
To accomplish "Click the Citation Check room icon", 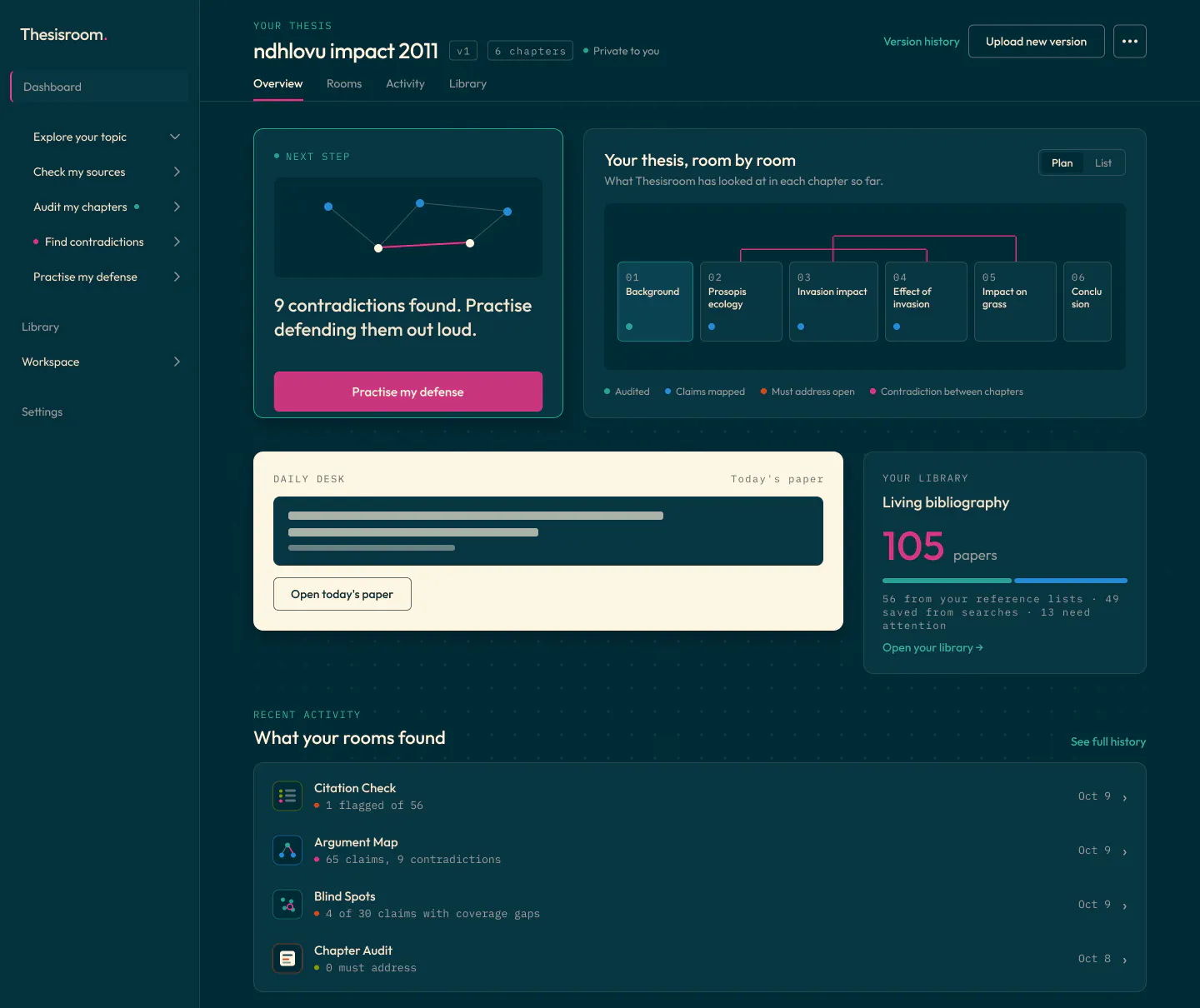I will point(287,796).
